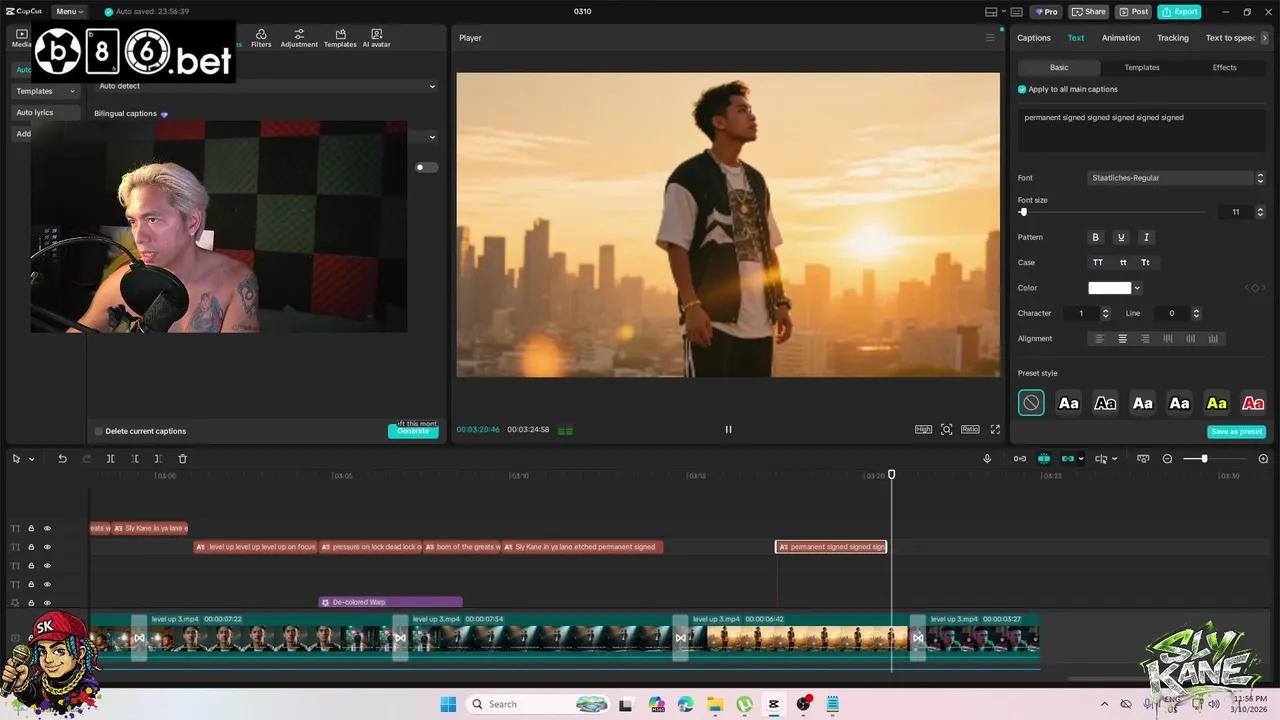Apply underline text pattern
This screenshot has width=1280, height=720.
coord(1121,237)
